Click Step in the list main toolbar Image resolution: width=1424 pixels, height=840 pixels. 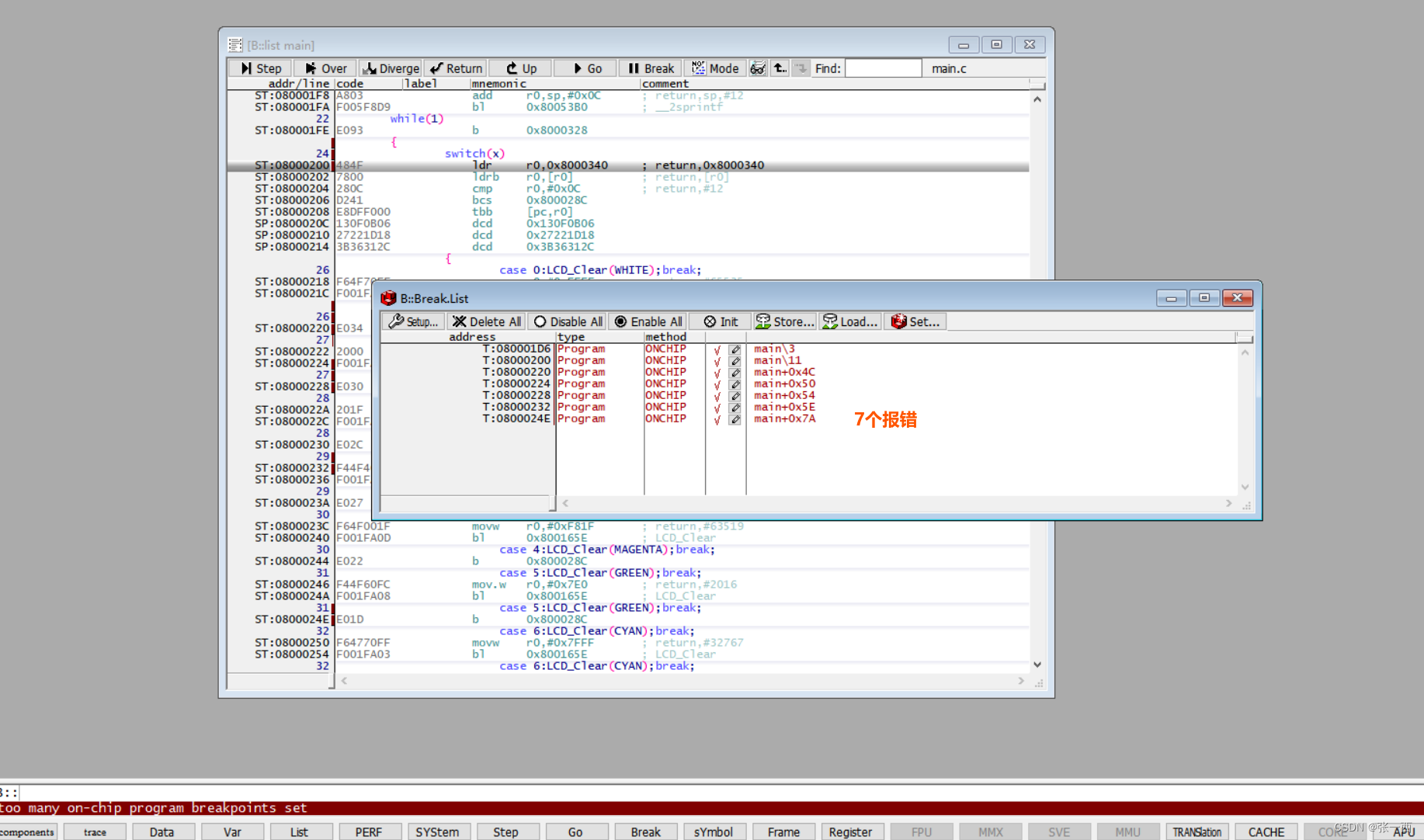pyautogui.click(x=260, y=68)
